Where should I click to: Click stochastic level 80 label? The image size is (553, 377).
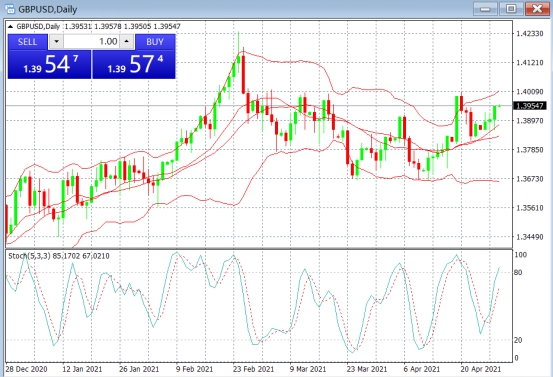(518, 273)
